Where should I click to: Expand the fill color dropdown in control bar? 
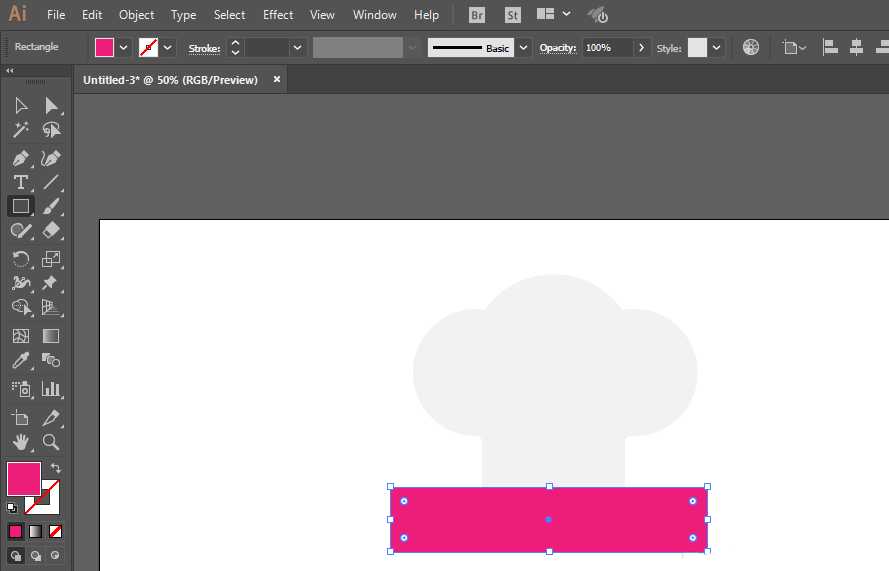coord(124,47)
